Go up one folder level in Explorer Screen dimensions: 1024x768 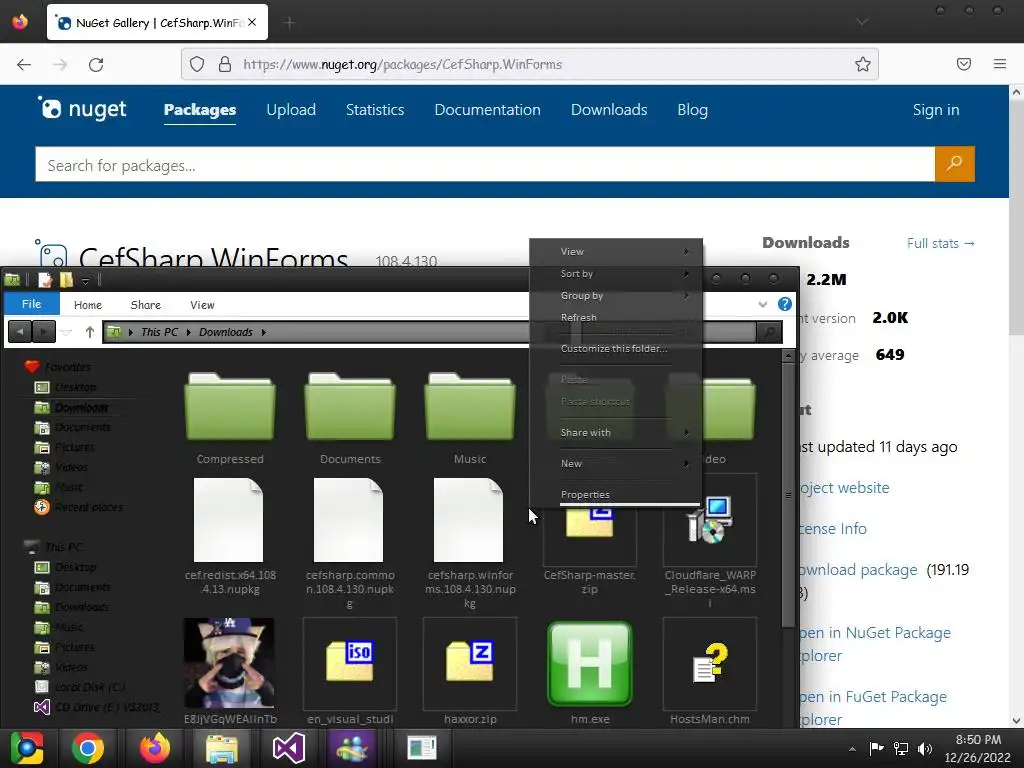coord(89,332)
